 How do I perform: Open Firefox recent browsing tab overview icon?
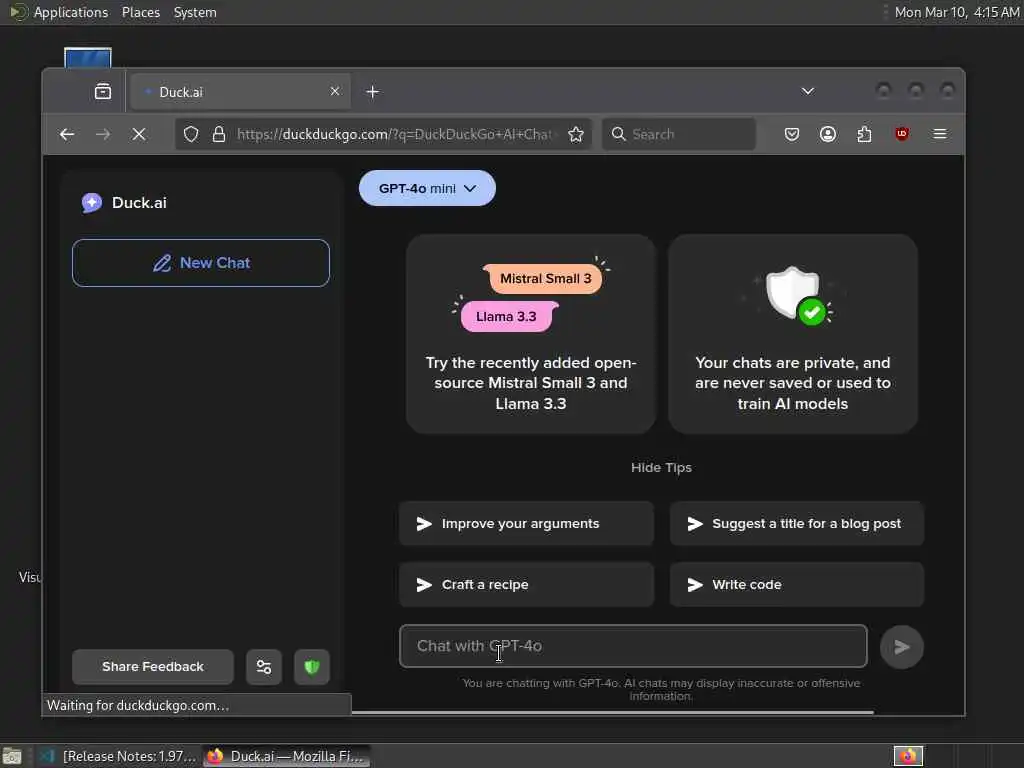tap(103, 91)
